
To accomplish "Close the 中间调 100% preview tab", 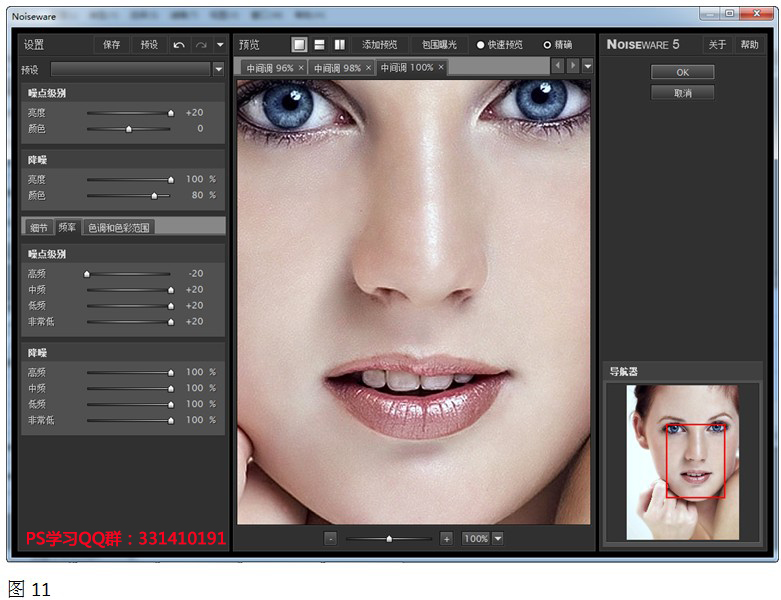I will point(441,67).
